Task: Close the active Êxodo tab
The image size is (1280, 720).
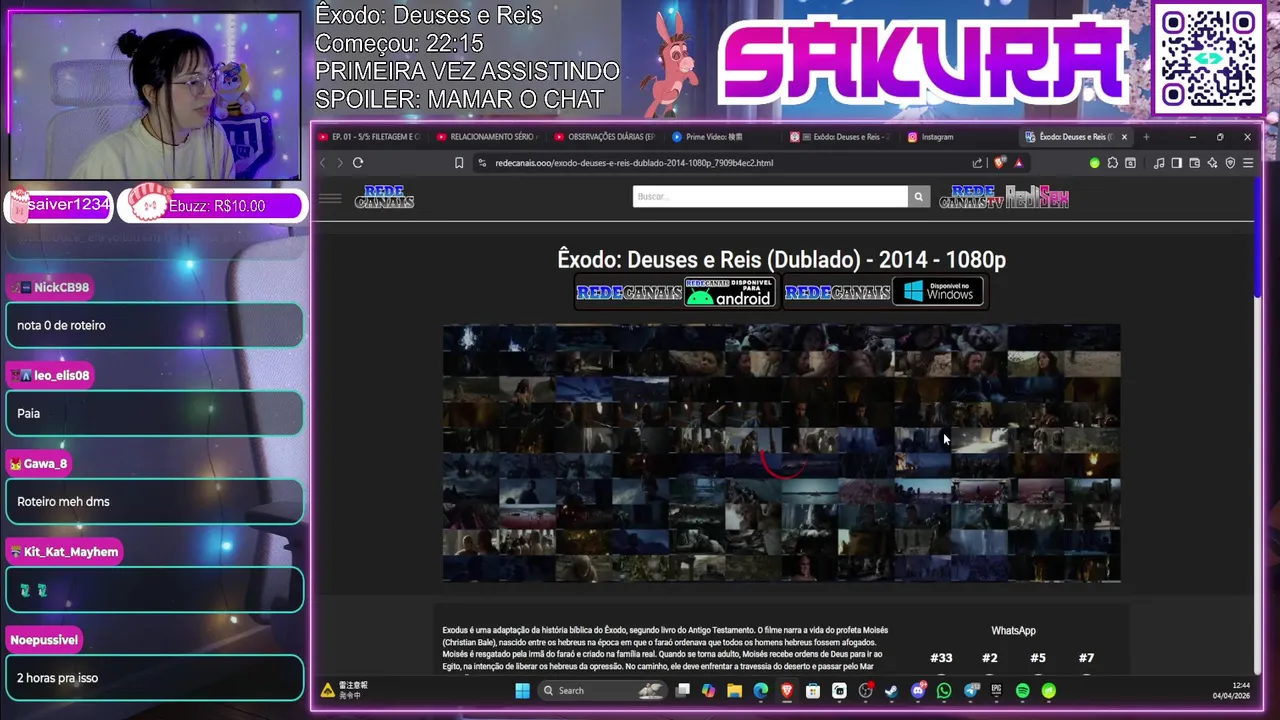Action: [1124, 137]
